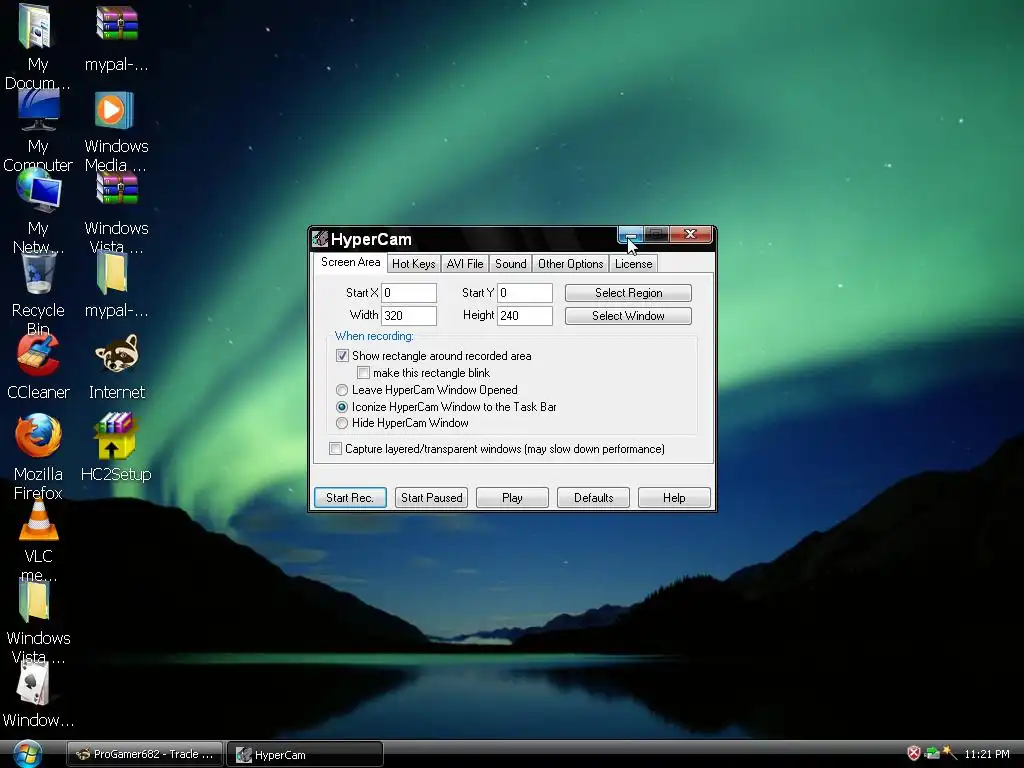The image size is (1024, 768).
Task: Click the Start Paused button
Action: pos(431,498)
